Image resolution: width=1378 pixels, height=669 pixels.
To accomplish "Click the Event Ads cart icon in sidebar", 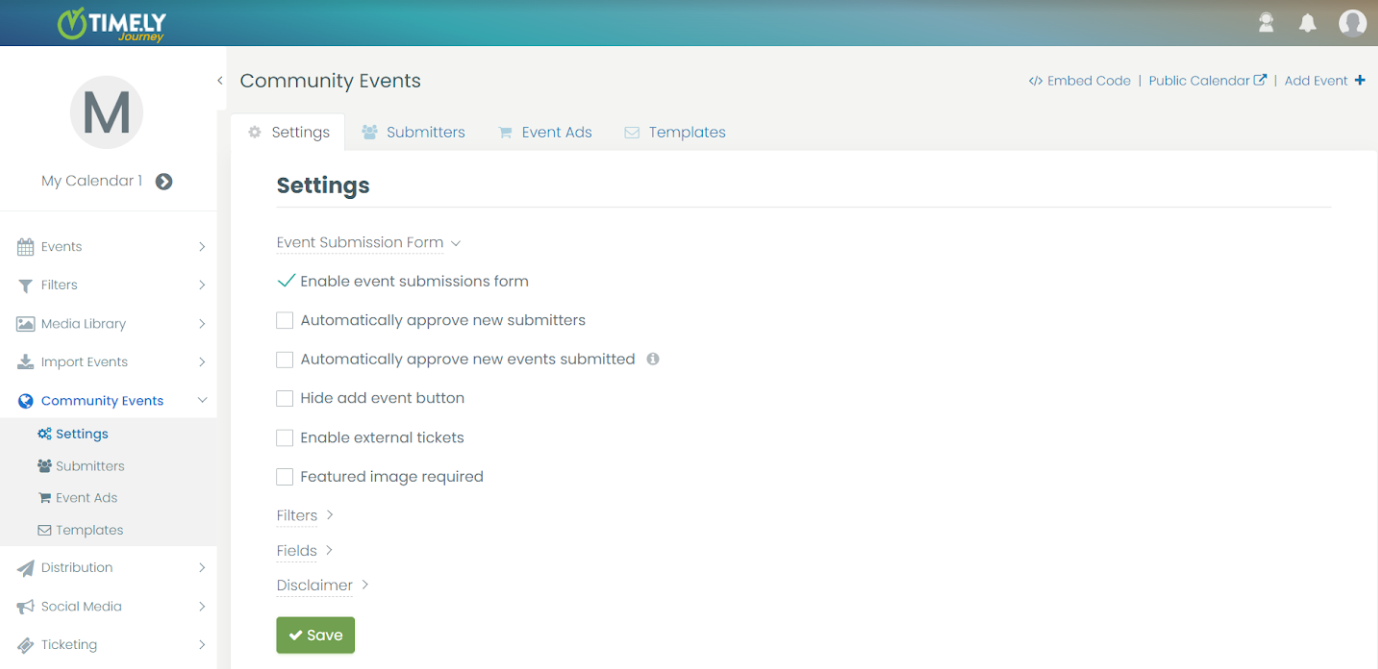I will (44, 498).
